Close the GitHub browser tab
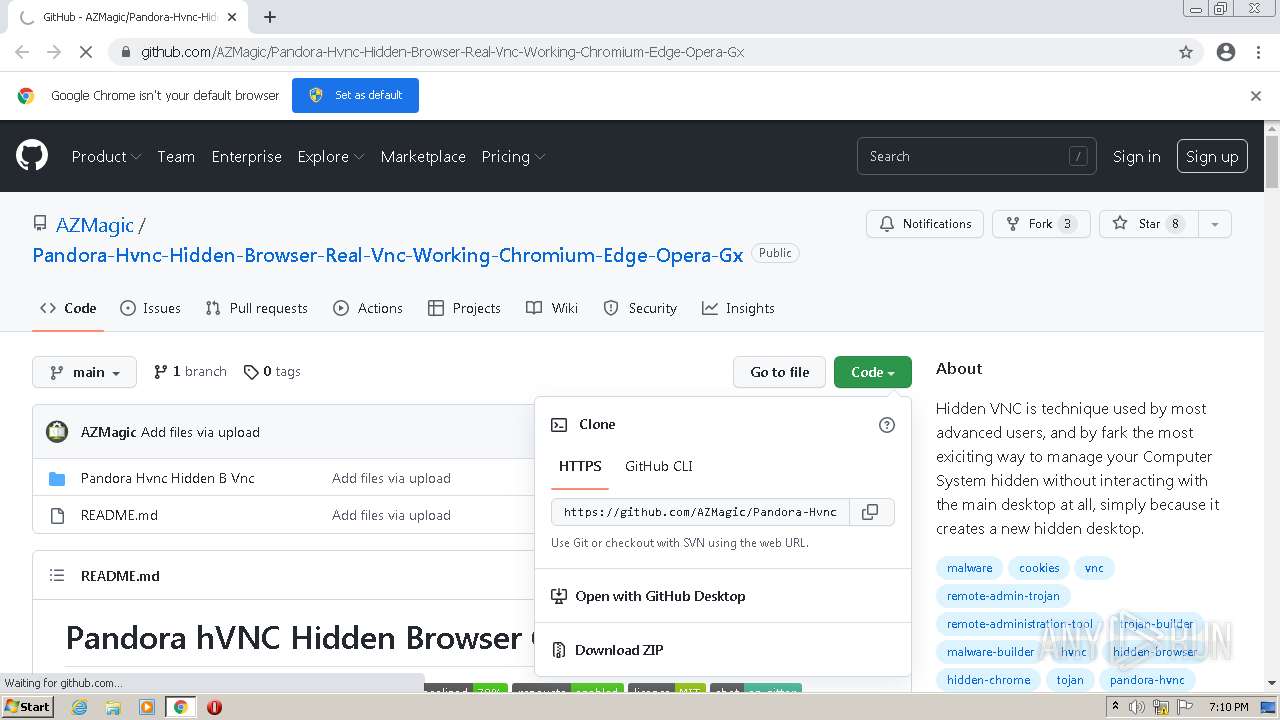This screenshot has height=720, width=1280. pyautogui.click(x=232, y=17)
